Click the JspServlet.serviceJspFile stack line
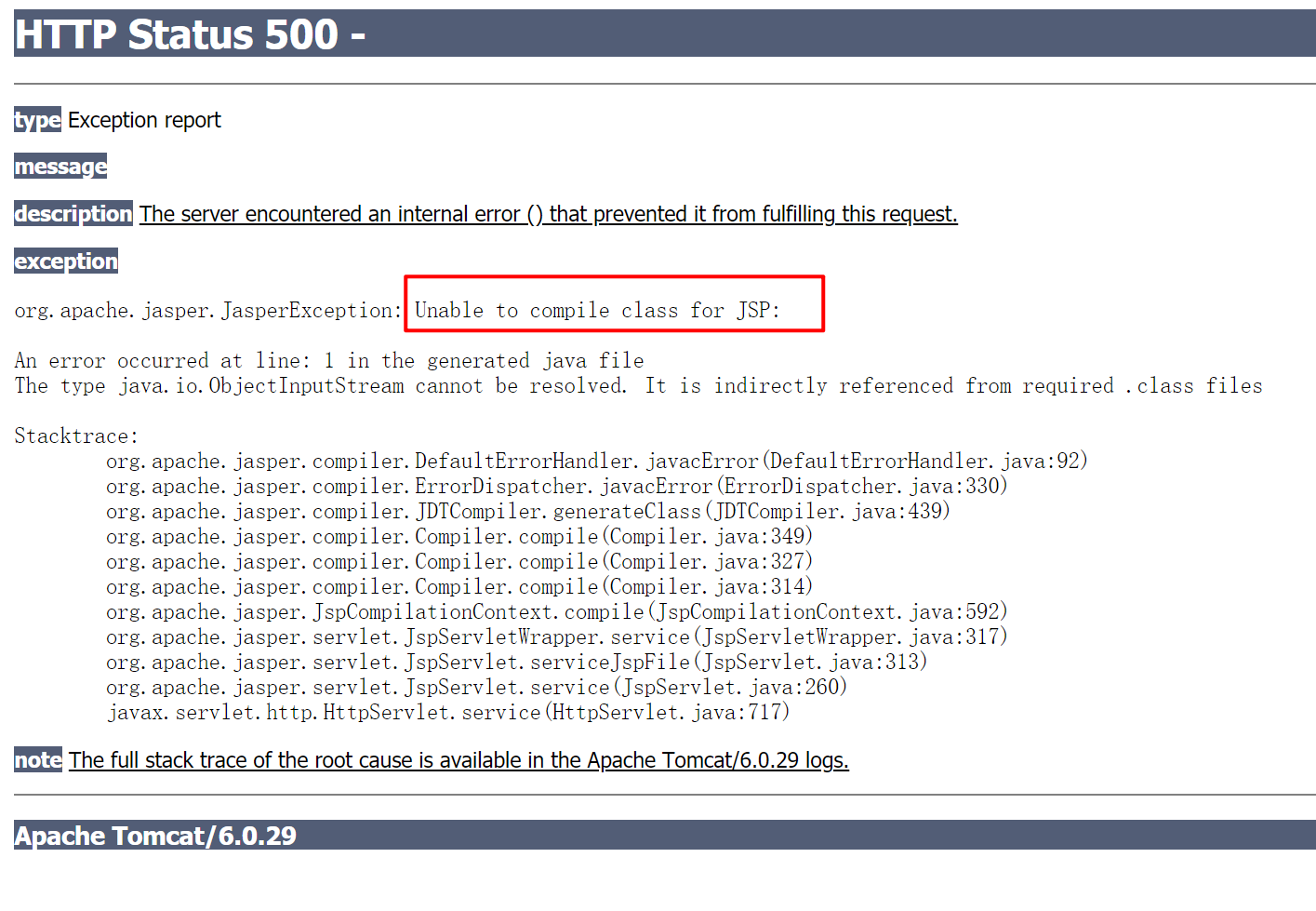 point(516,662)
